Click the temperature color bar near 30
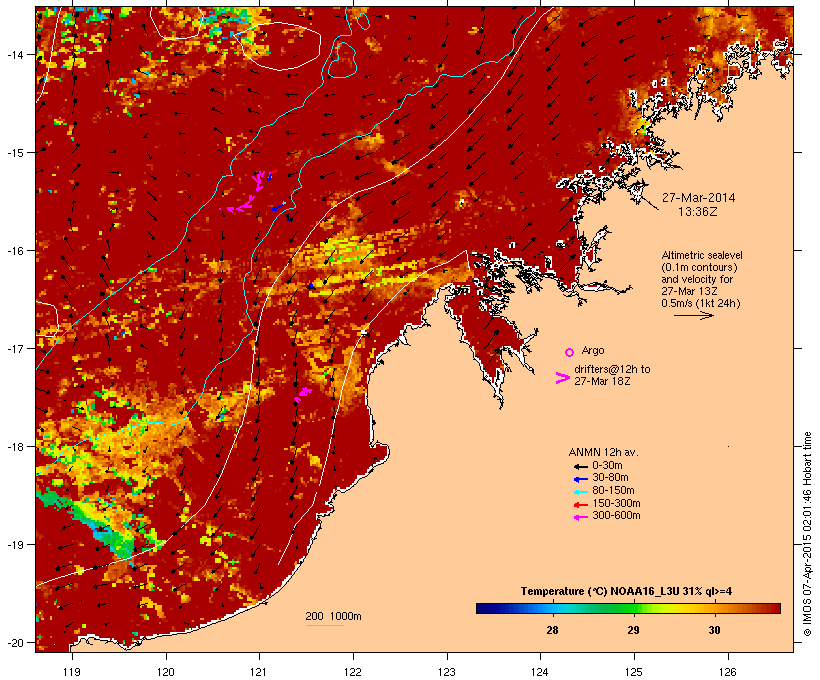The height and width of the screenshot is (680, 820). (x=714, y=608)
